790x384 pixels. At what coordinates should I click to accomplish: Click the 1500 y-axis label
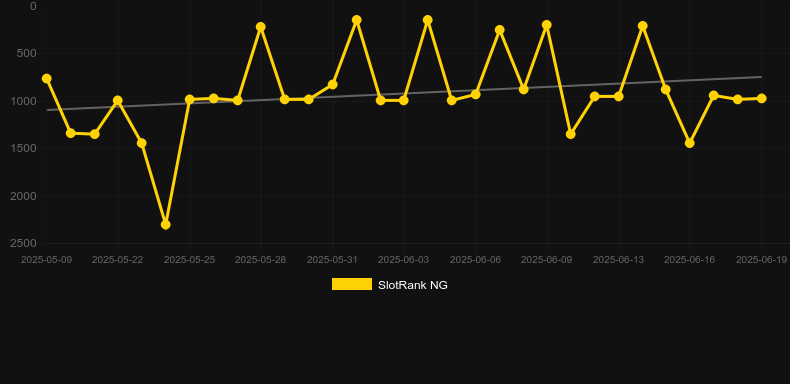click(24, 148)
